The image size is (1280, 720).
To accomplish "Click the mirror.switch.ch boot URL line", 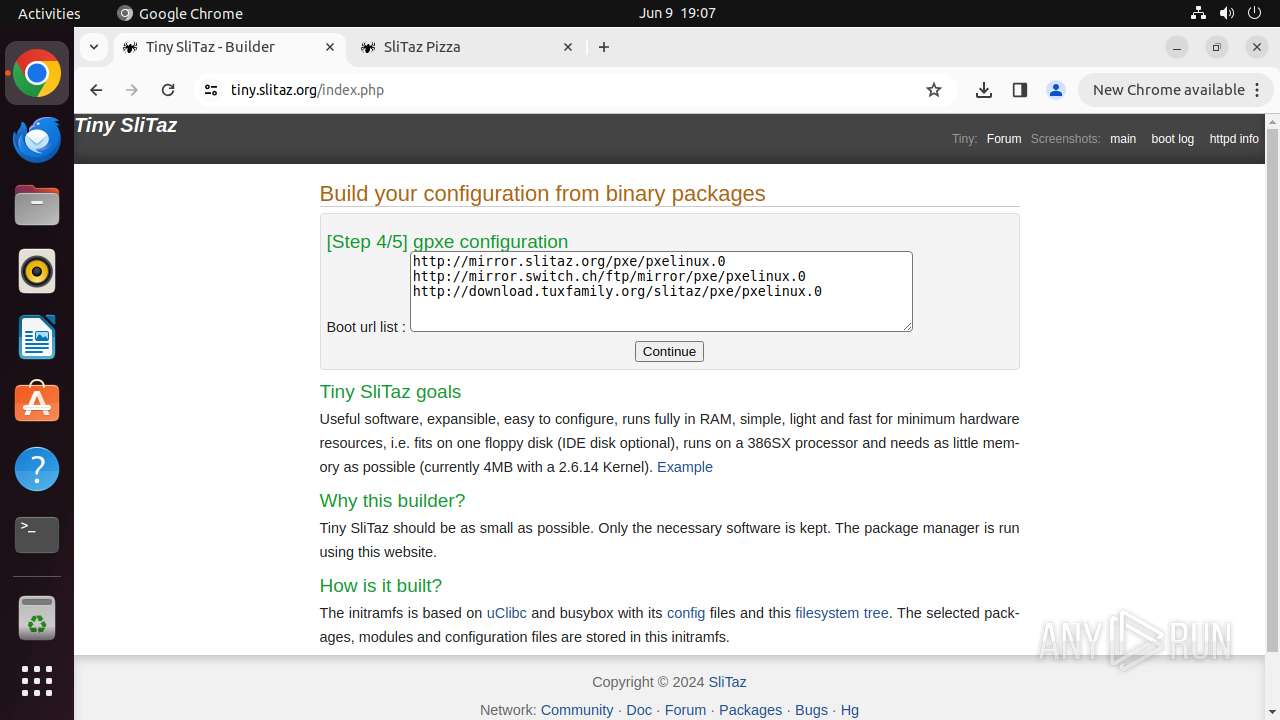I will coord(609,276).
